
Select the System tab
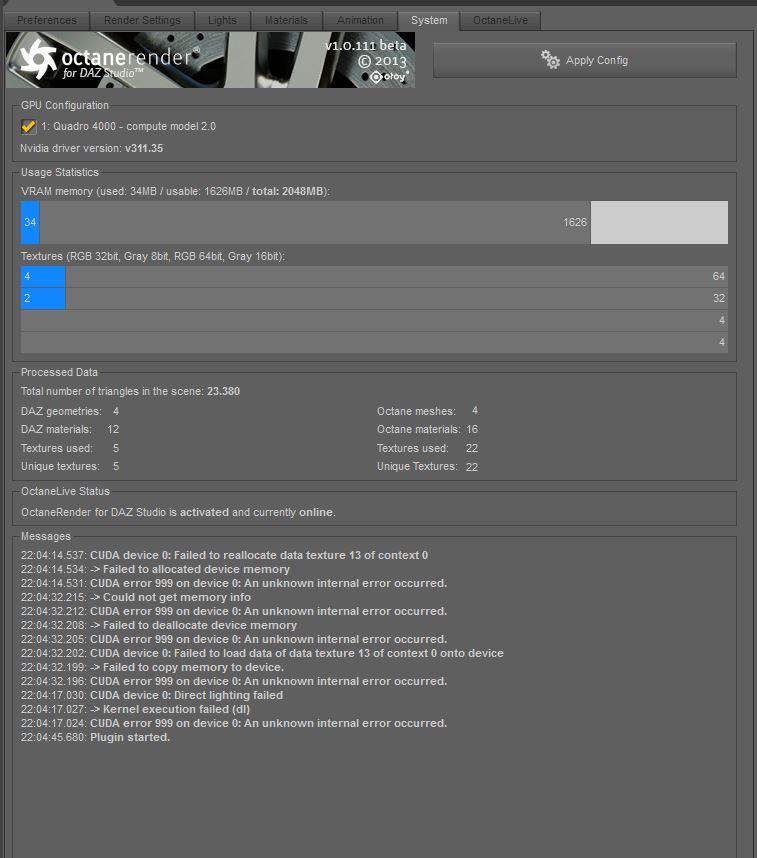[429, 20]
